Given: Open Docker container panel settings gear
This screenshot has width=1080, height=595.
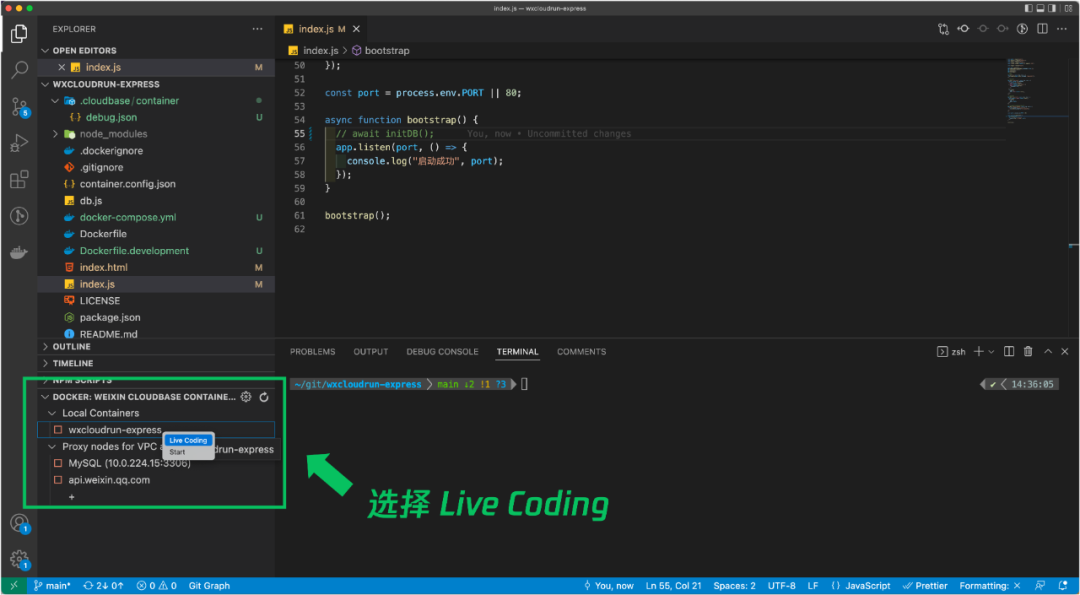Looking at the screenshot, I should click(x=246, y=397).
